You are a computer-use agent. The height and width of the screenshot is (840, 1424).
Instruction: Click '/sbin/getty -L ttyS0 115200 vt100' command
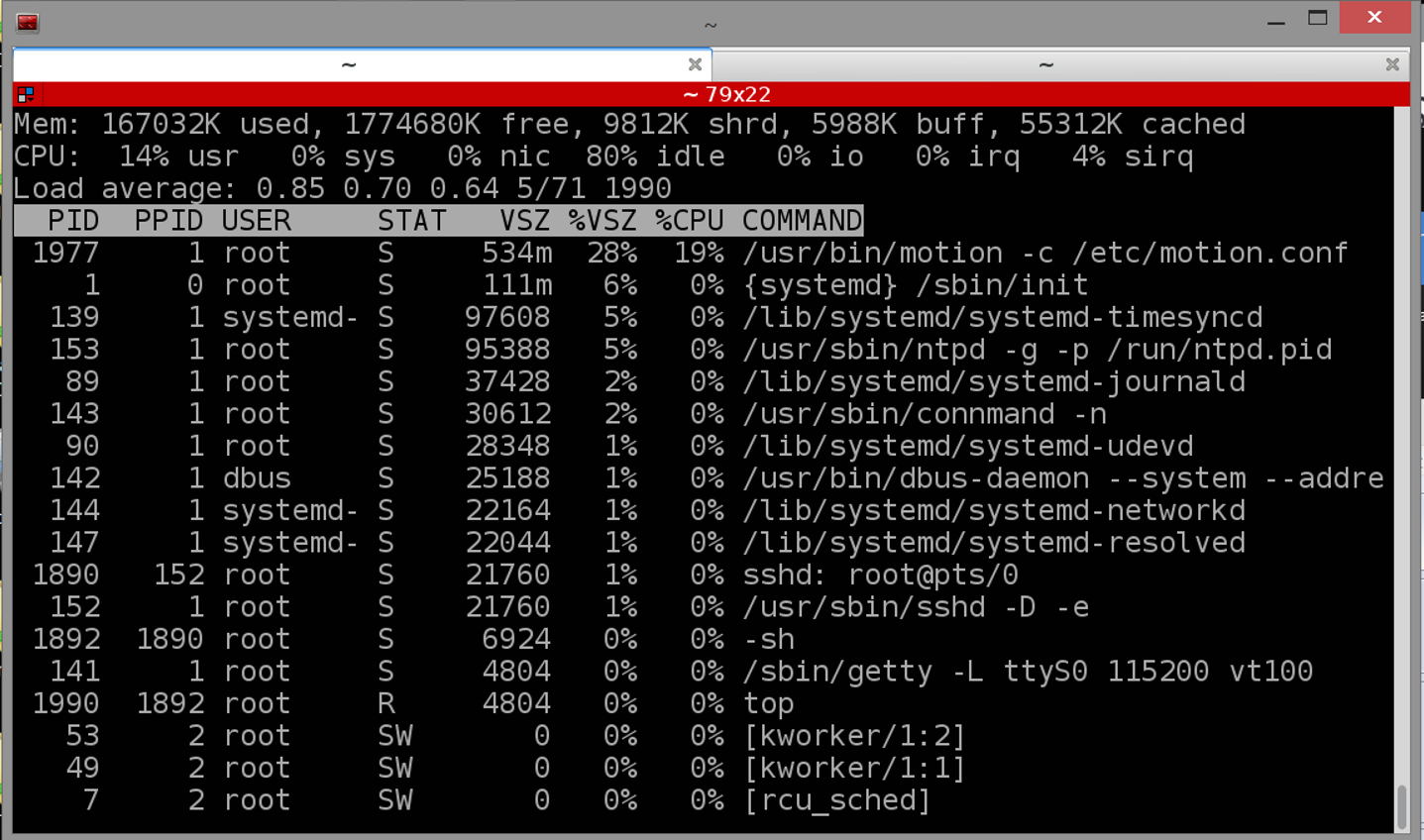[1029, 672]
